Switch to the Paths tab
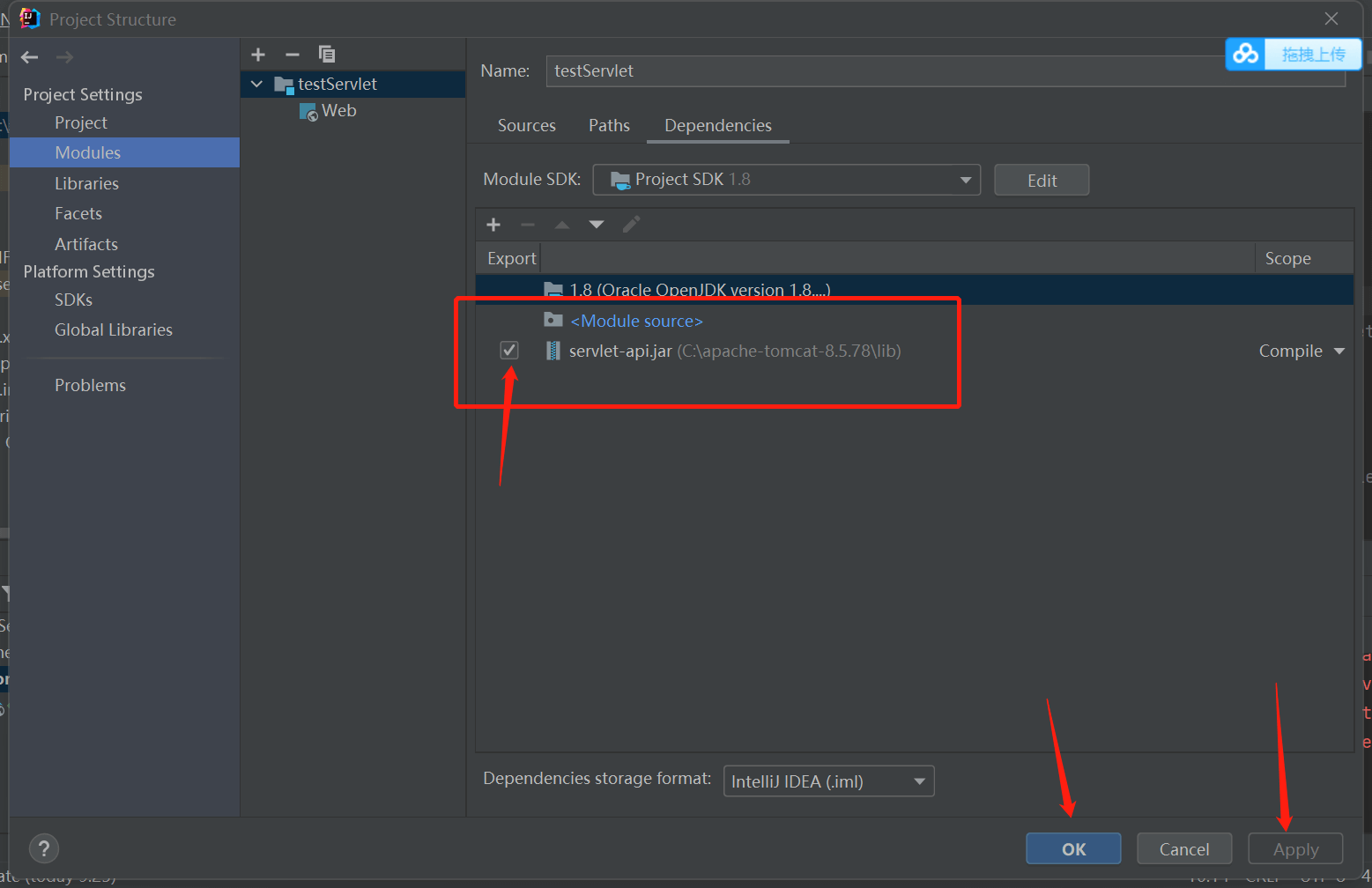 coord(609,126)
